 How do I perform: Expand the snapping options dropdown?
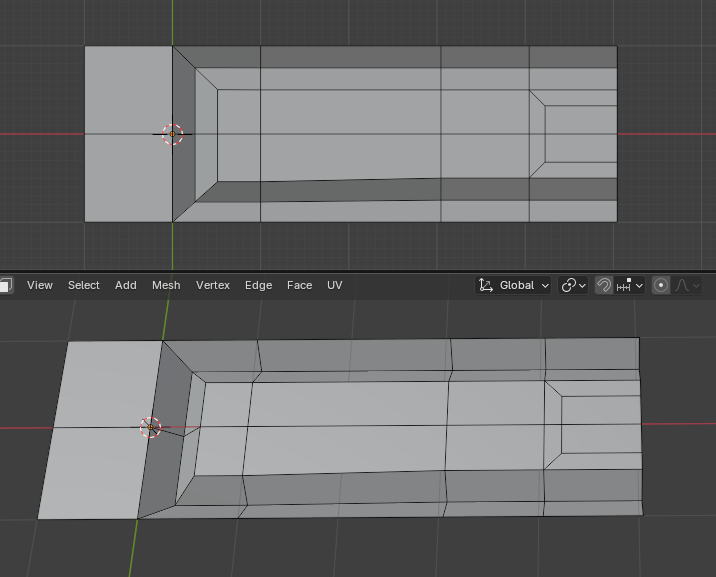click(632, 285)
